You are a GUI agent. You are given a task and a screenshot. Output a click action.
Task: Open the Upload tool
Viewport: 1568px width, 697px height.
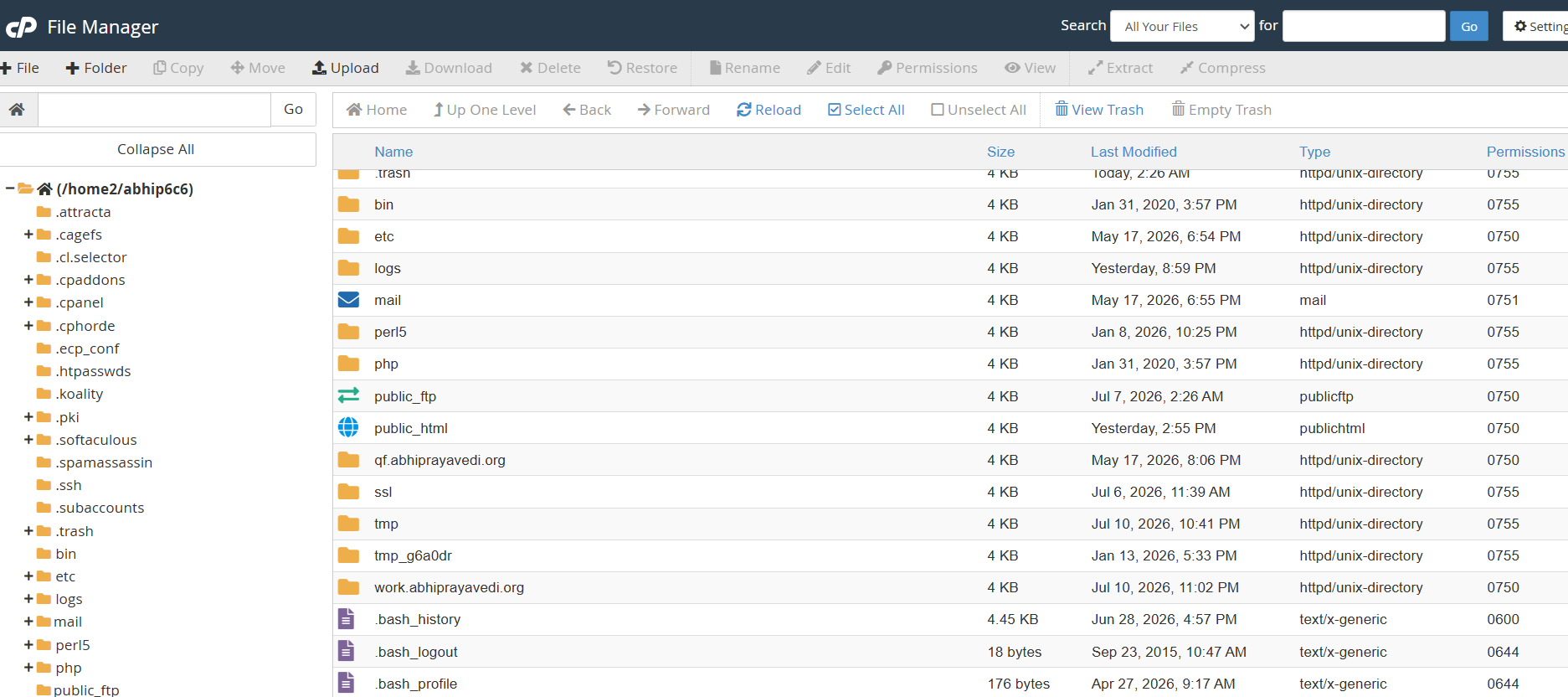pos(346,68)
